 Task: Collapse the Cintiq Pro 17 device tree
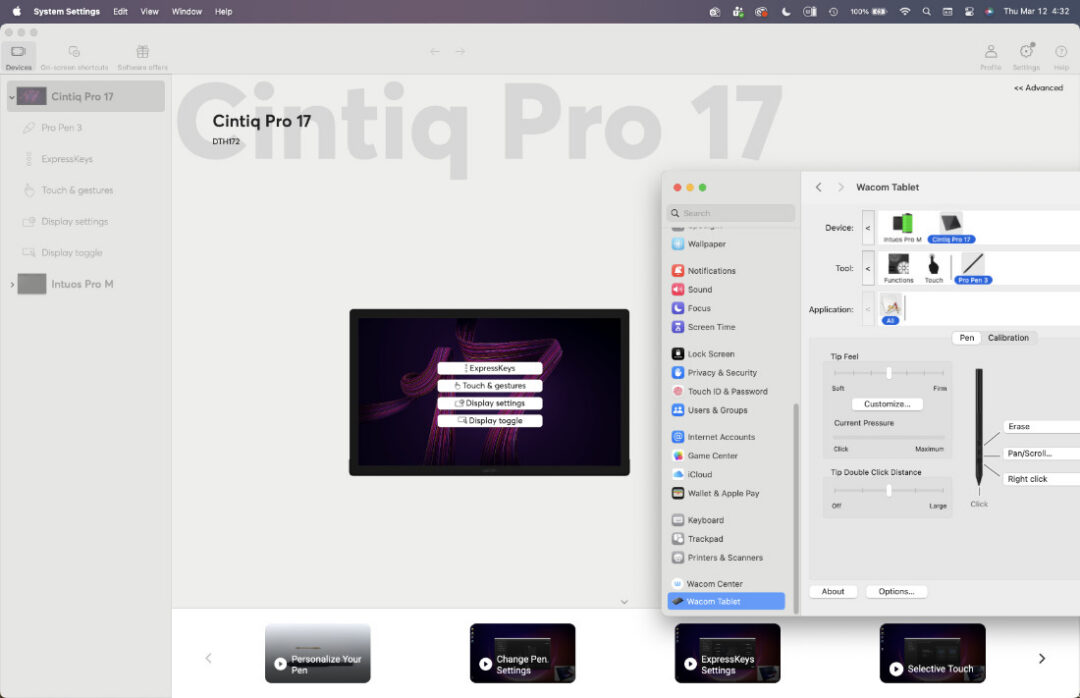click(12, 97)
